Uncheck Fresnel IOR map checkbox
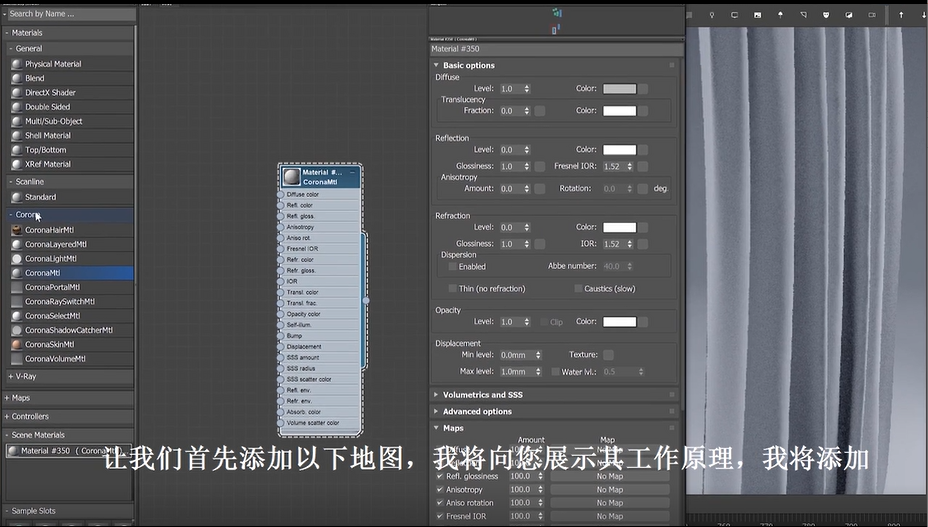Screen dimensions: 928x527 tap(440, 516)
